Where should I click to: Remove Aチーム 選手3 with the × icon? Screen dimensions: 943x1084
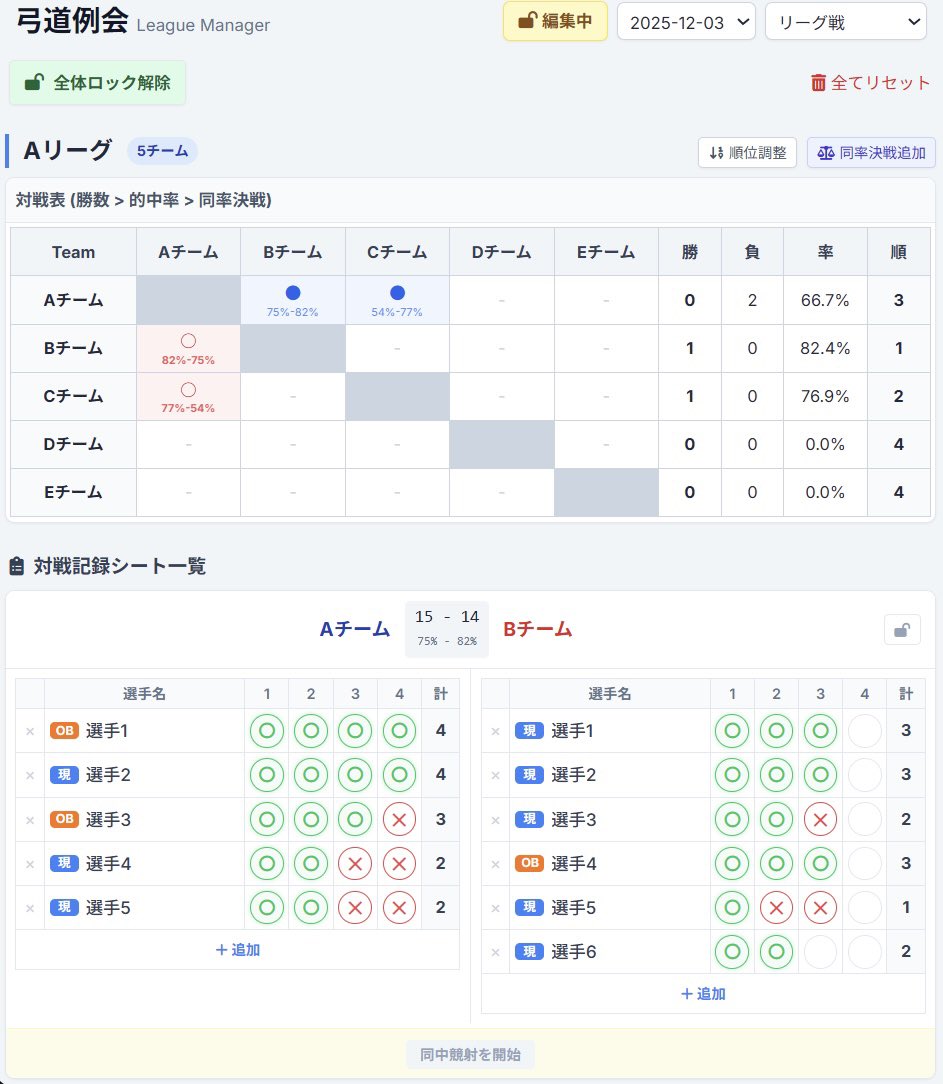pos(30,820)
